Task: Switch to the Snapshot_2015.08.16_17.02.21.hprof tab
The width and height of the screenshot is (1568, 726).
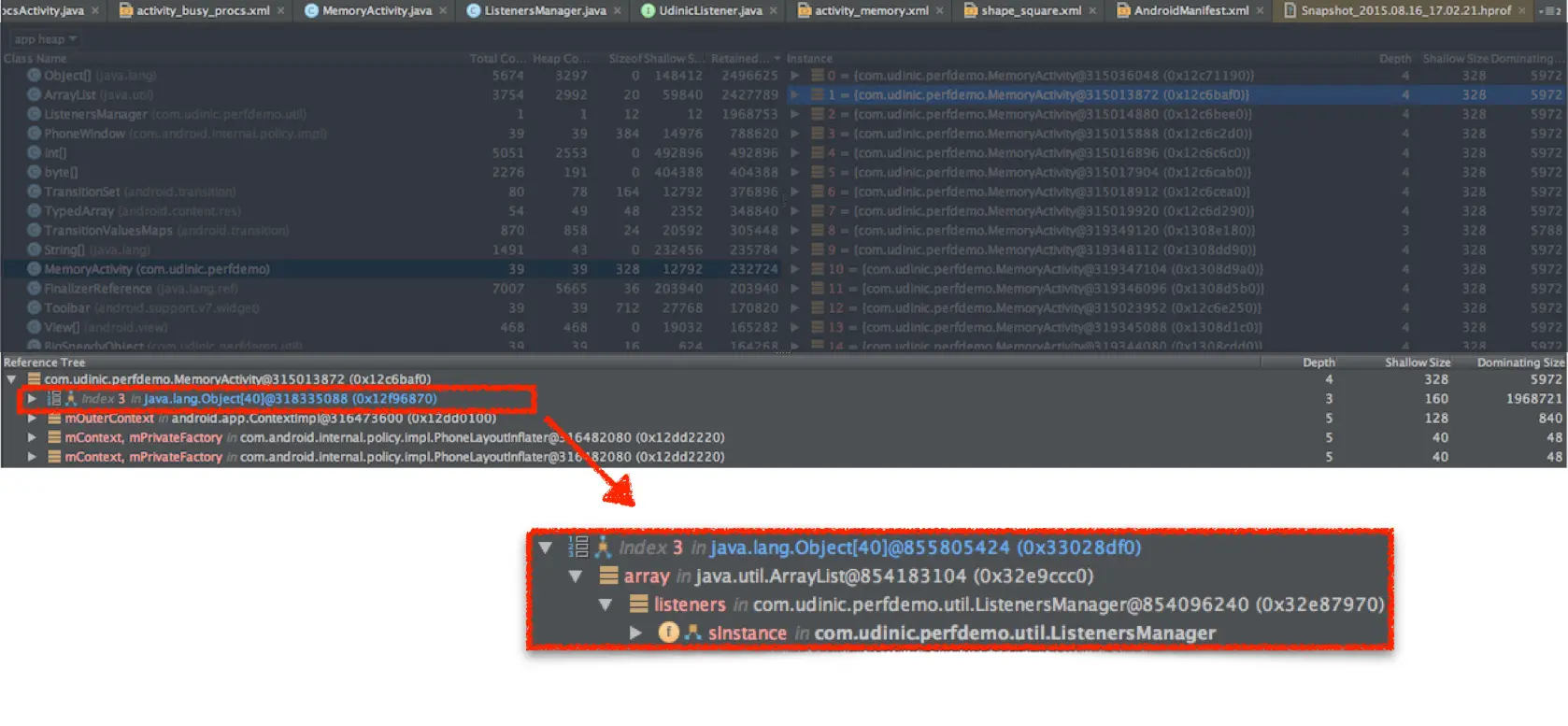Action: (x=1405, y=10)
